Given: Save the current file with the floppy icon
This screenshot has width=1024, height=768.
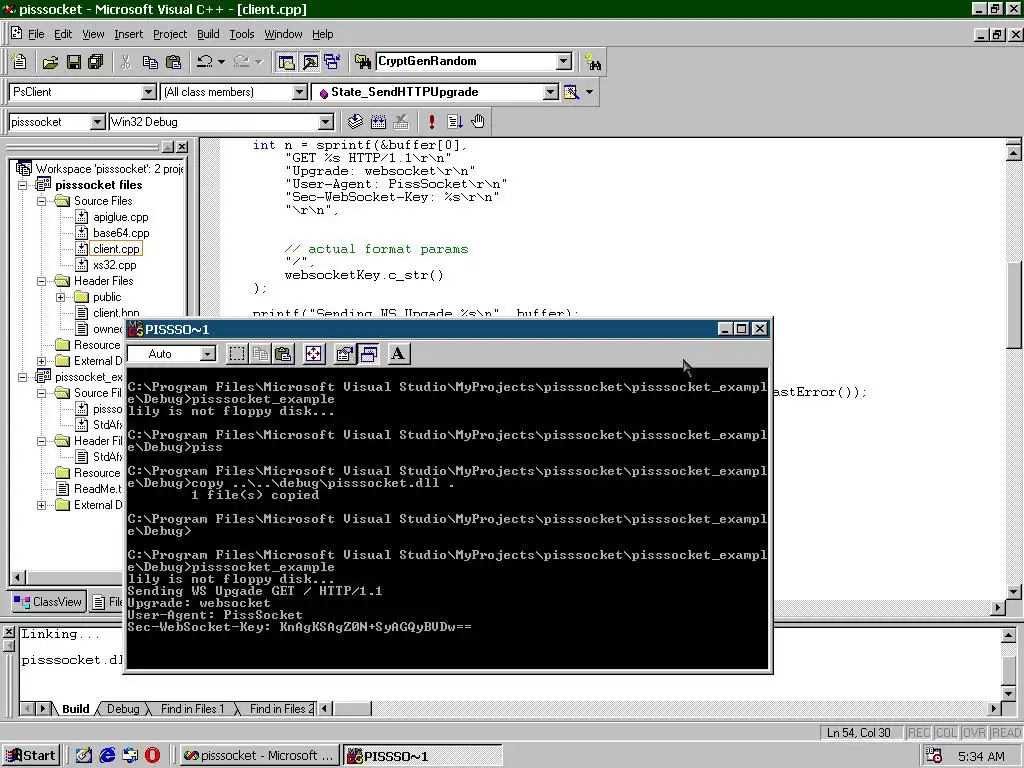Looking at the screenshot, I should coord(74,62).
